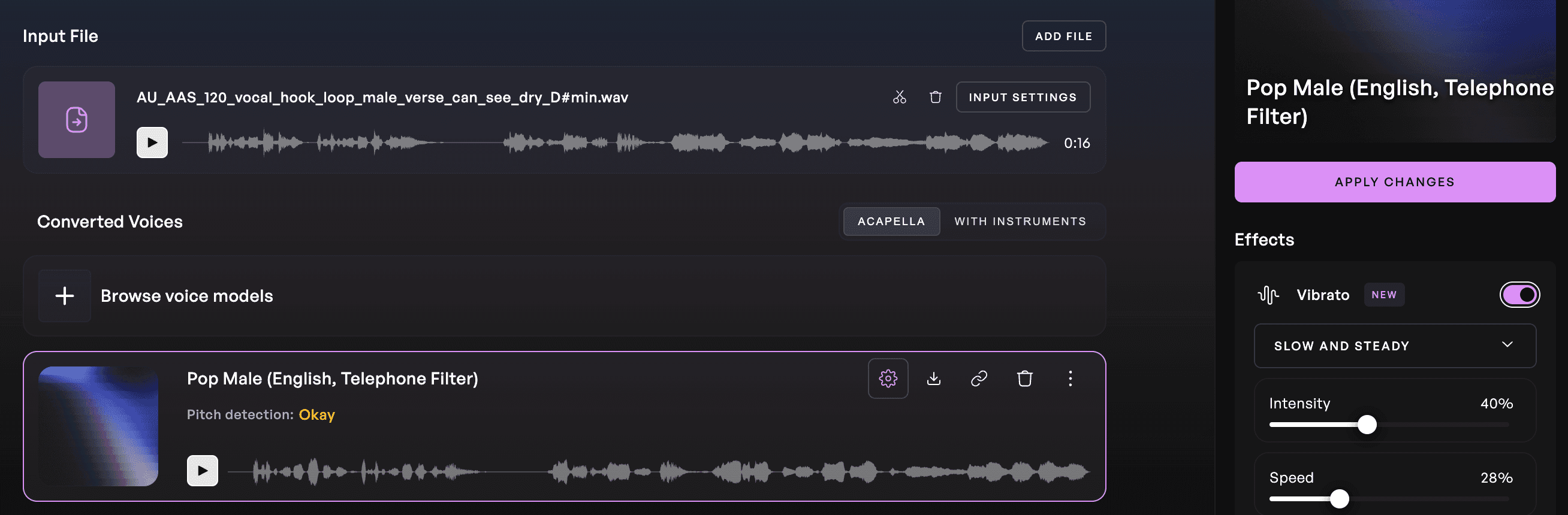Toggle the Vibrato effect switch
The height and width of the screenshot is (515, 1568).
point(1519,295)
